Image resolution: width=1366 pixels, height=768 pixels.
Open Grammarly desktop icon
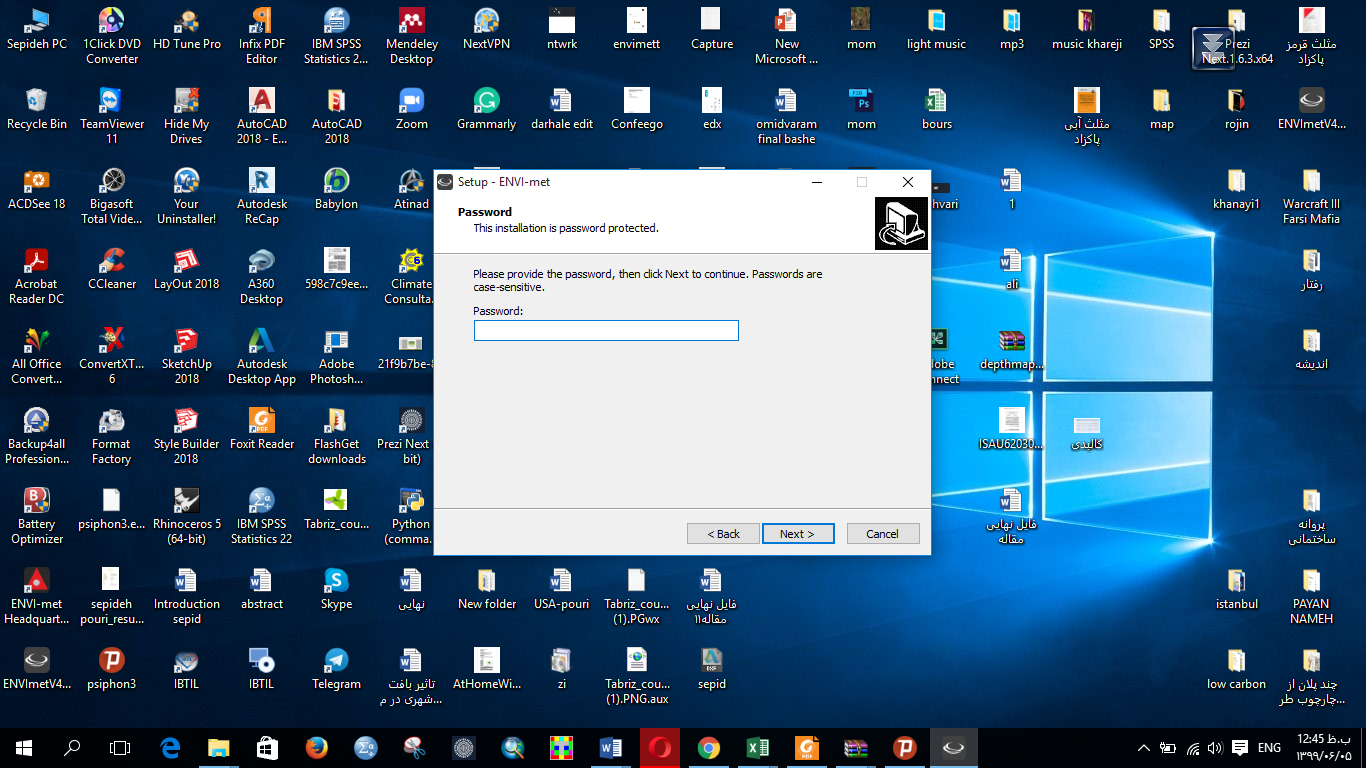coord(487,109)
